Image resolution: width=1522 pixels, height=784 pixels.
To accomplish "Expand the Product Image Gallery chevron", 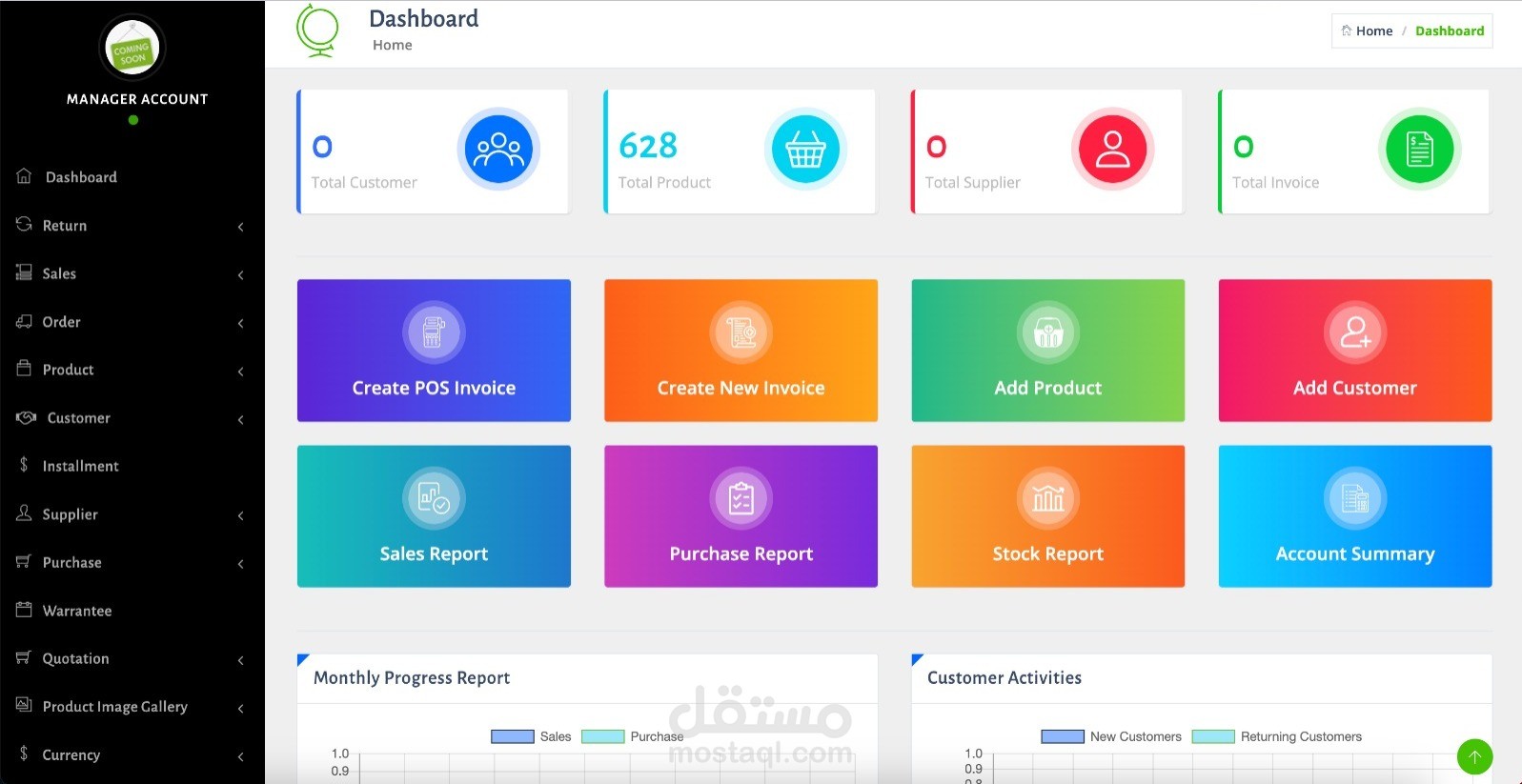I will (x=241, y=709).
